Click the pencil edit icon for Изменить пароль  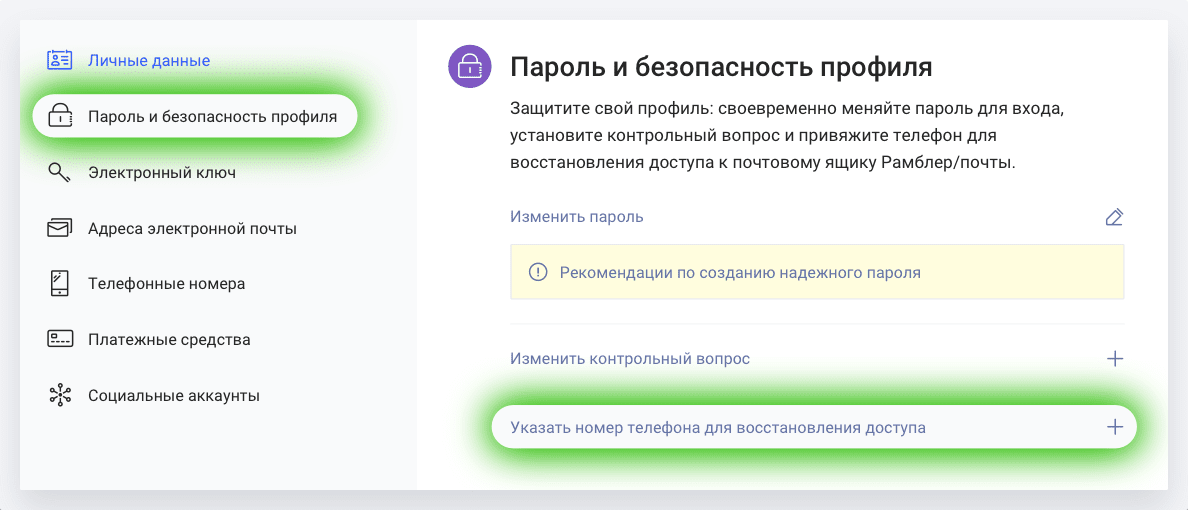(1114, 217)
